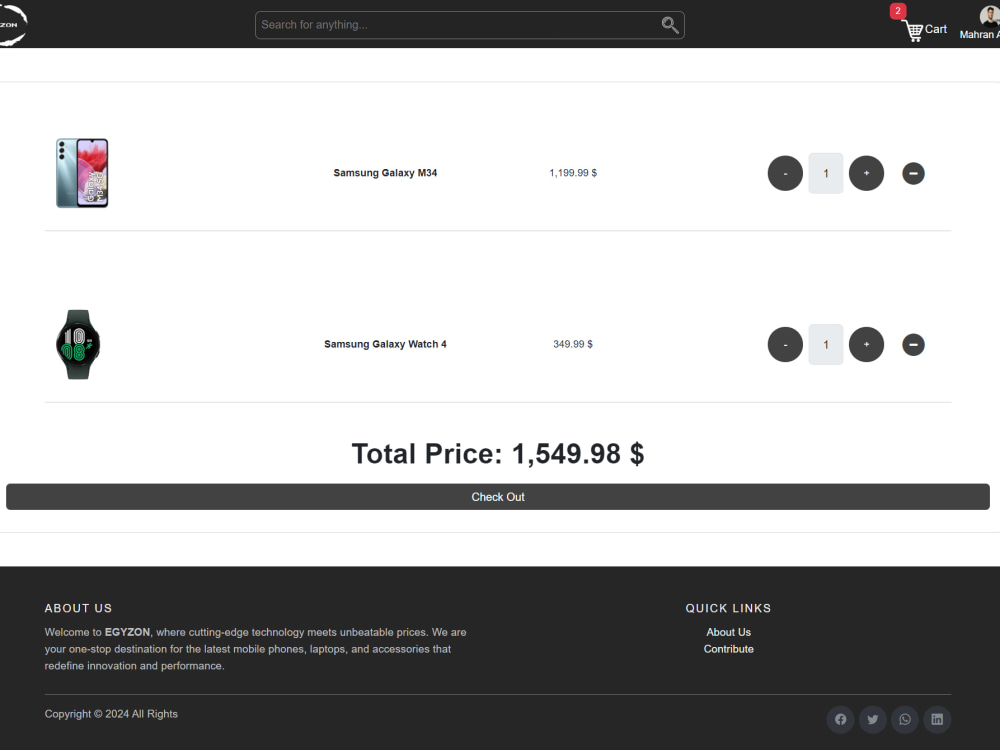The width and height of the screenshot is (1000, 750).
Task: Open the LinkedIn footer icon
Action: pos(937,719)
